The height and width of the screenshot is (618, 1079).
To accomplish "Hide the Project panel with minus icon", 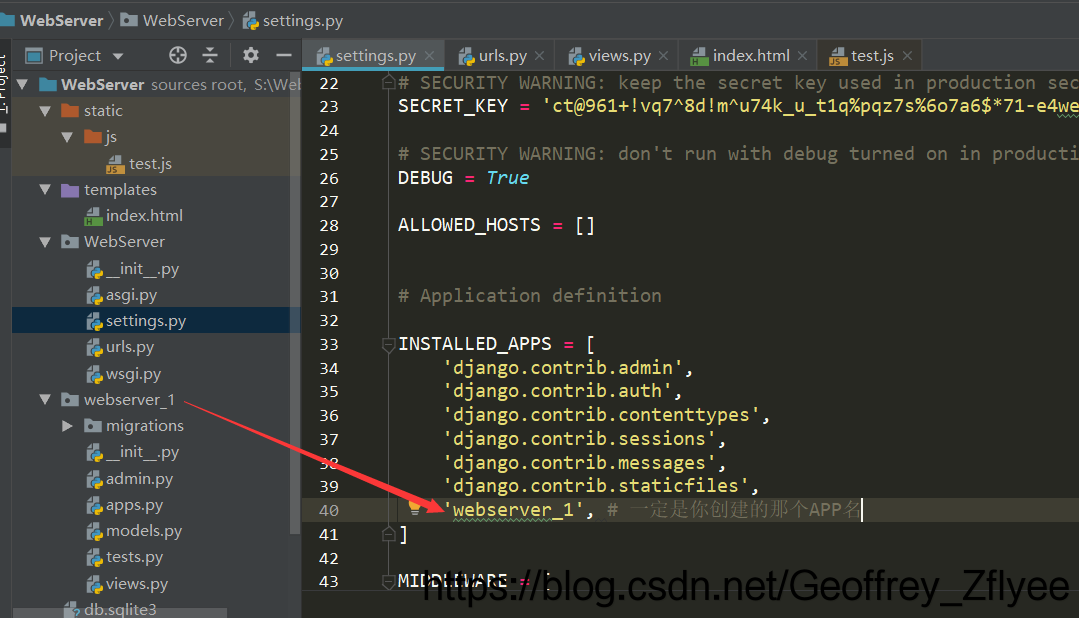I will click(284, 55).
